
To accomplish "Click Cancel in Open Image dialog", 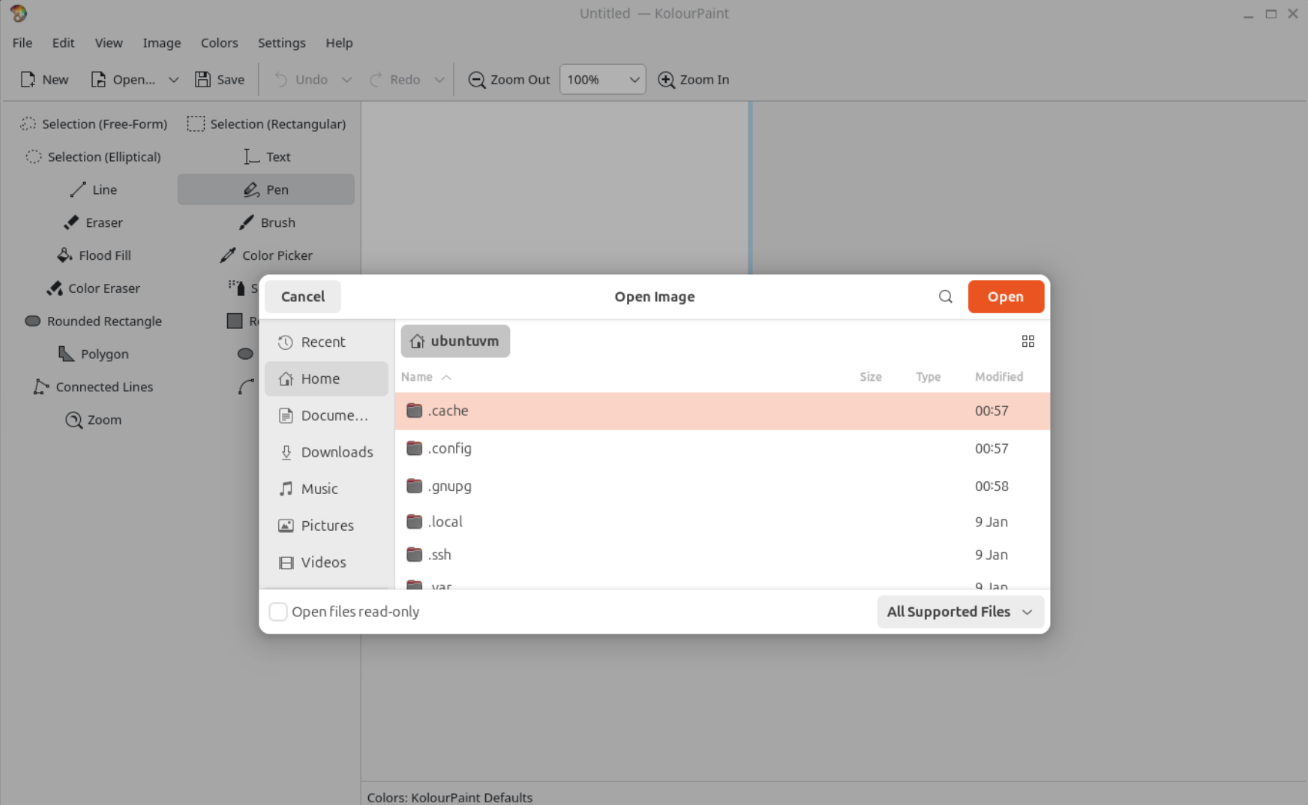I will (x=303, y=297).
